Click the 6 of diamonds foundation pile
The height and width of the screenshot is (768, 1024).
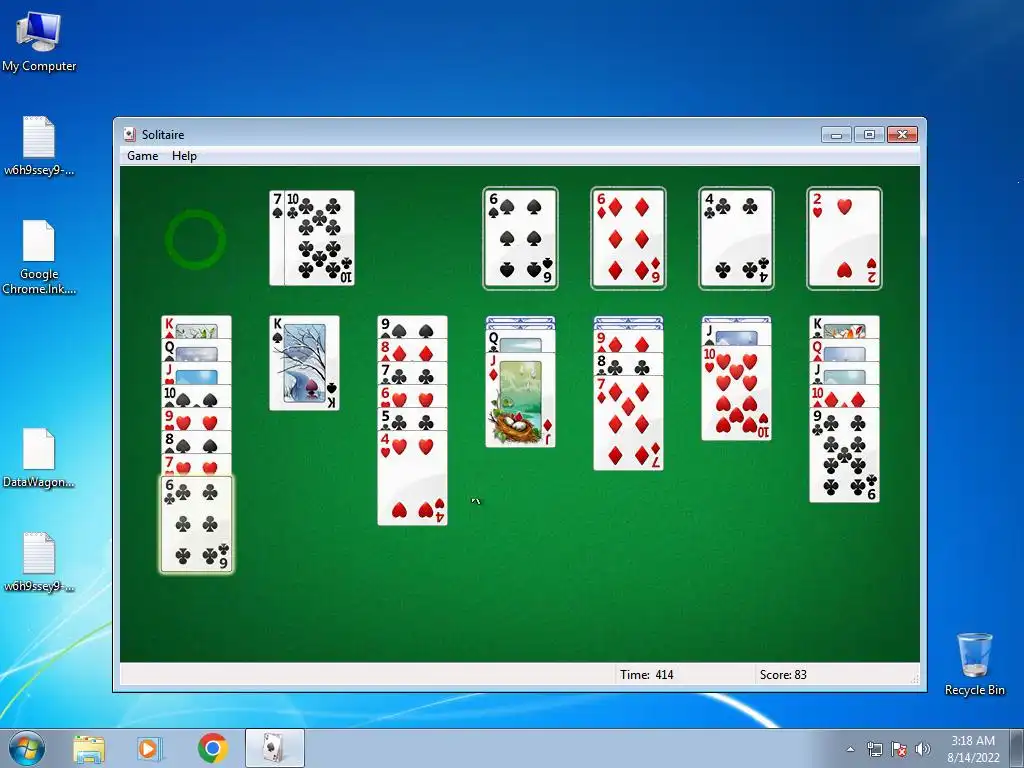coord(628,238)
